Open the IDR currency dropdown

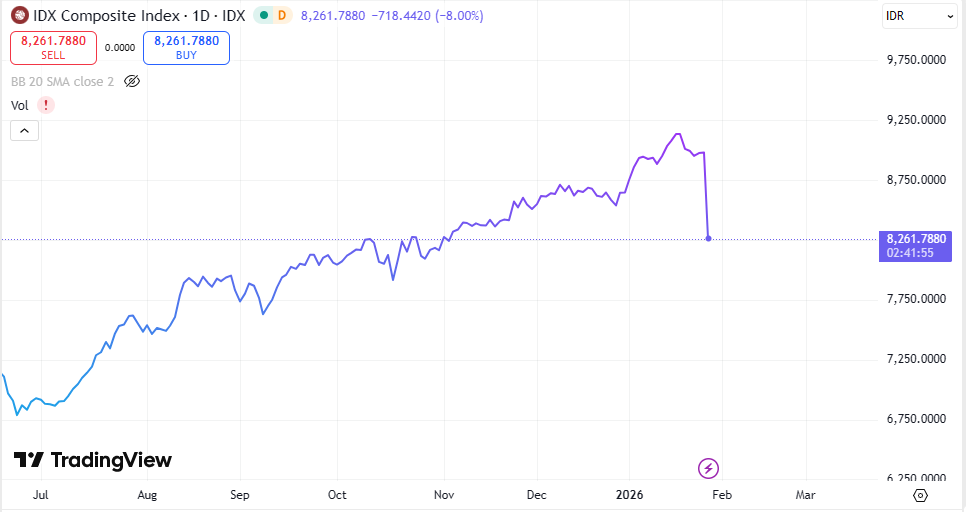[920, 15]
